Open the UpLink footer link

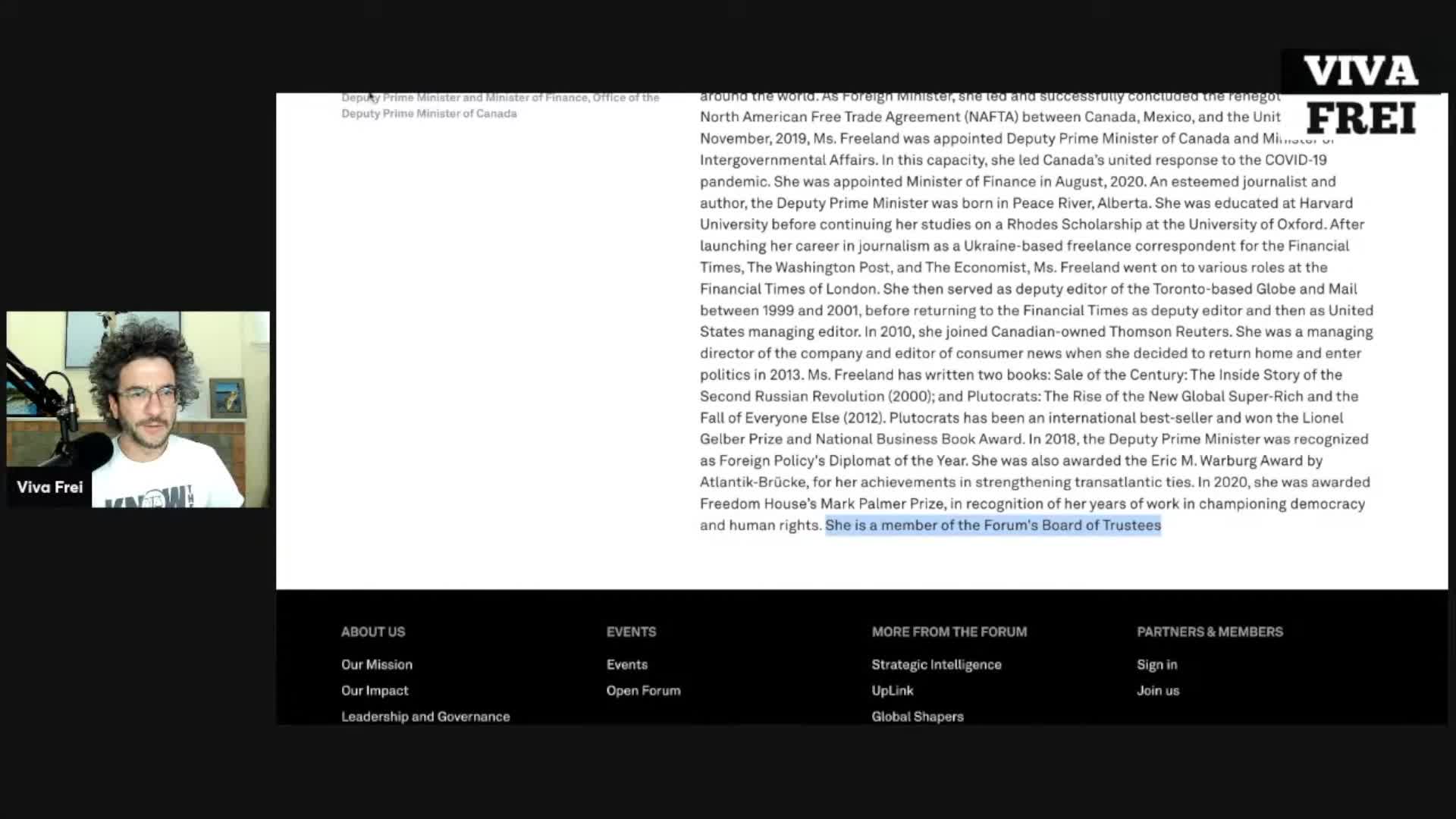[x=893, y=691]
